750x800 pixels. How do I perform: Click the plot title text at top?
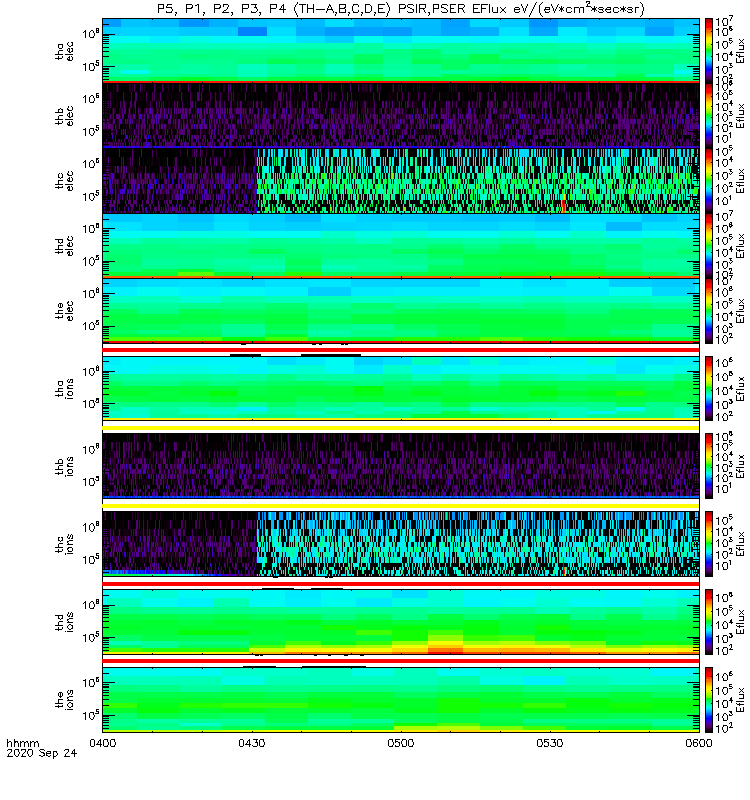(x=401, y=9)
